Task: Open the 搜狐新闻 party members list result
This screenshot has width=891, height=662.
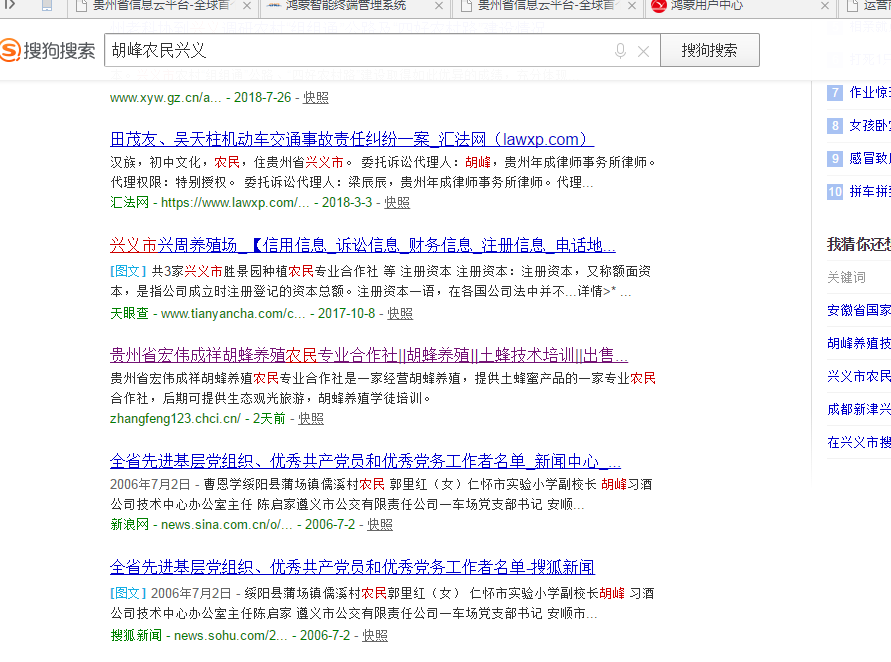Action: pos(352,567)
